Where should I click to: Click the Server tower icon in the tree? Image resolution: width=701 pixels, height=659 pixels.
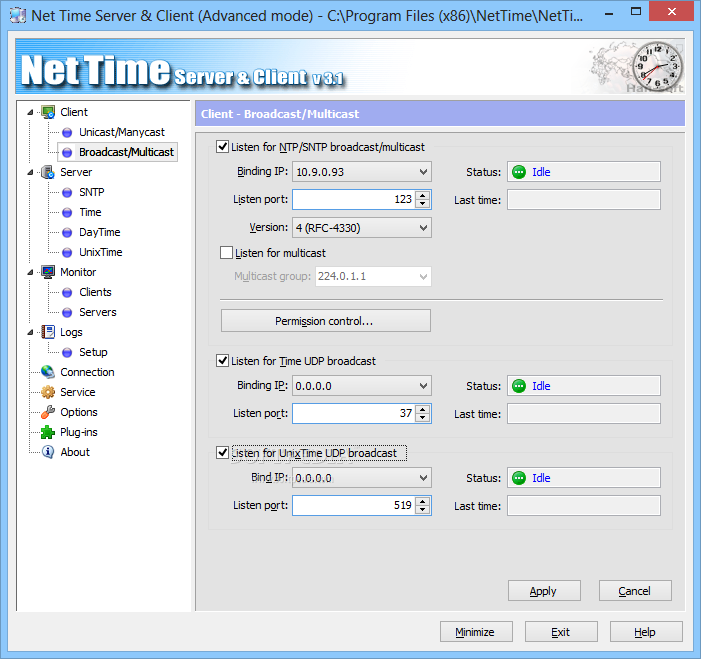coord(48,172)
